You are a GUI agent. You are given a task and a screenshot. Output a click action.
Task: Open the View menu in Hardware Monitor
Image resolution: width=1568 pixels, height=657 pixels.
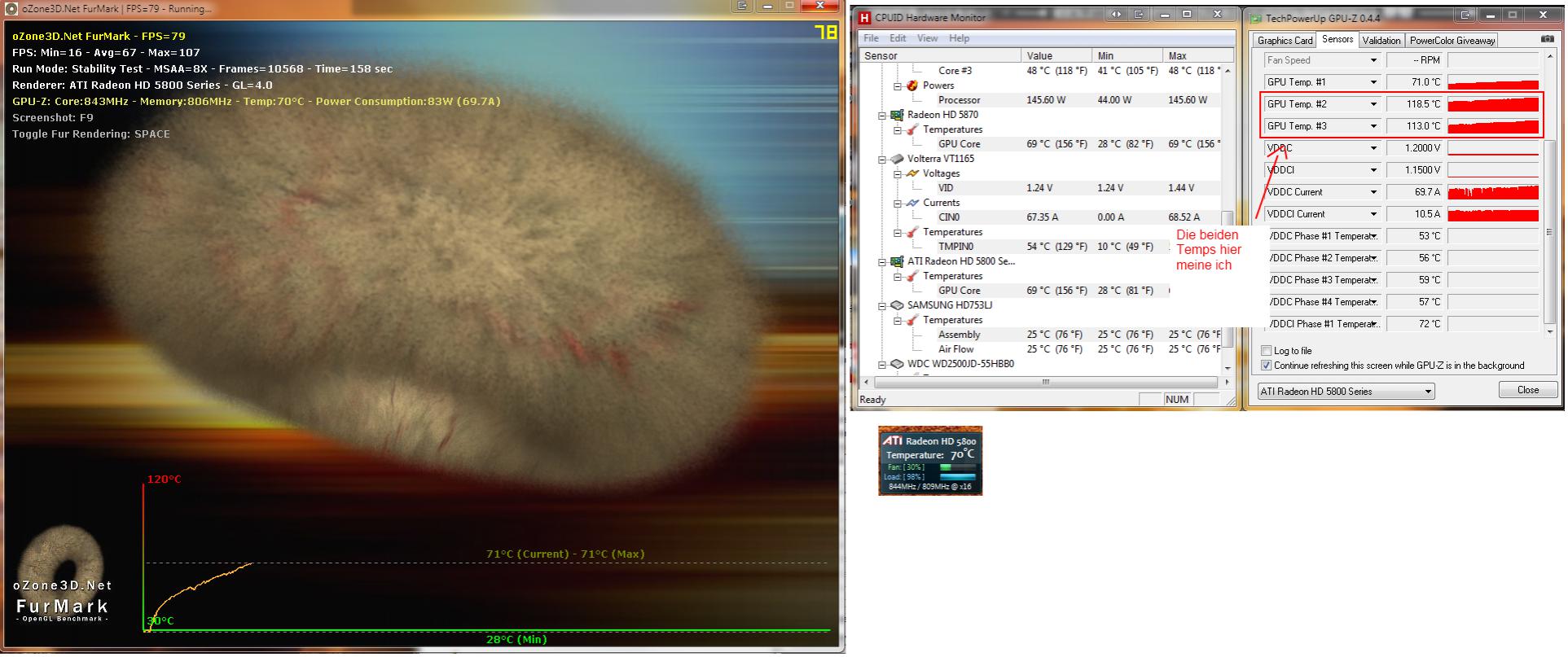point(927,38)
